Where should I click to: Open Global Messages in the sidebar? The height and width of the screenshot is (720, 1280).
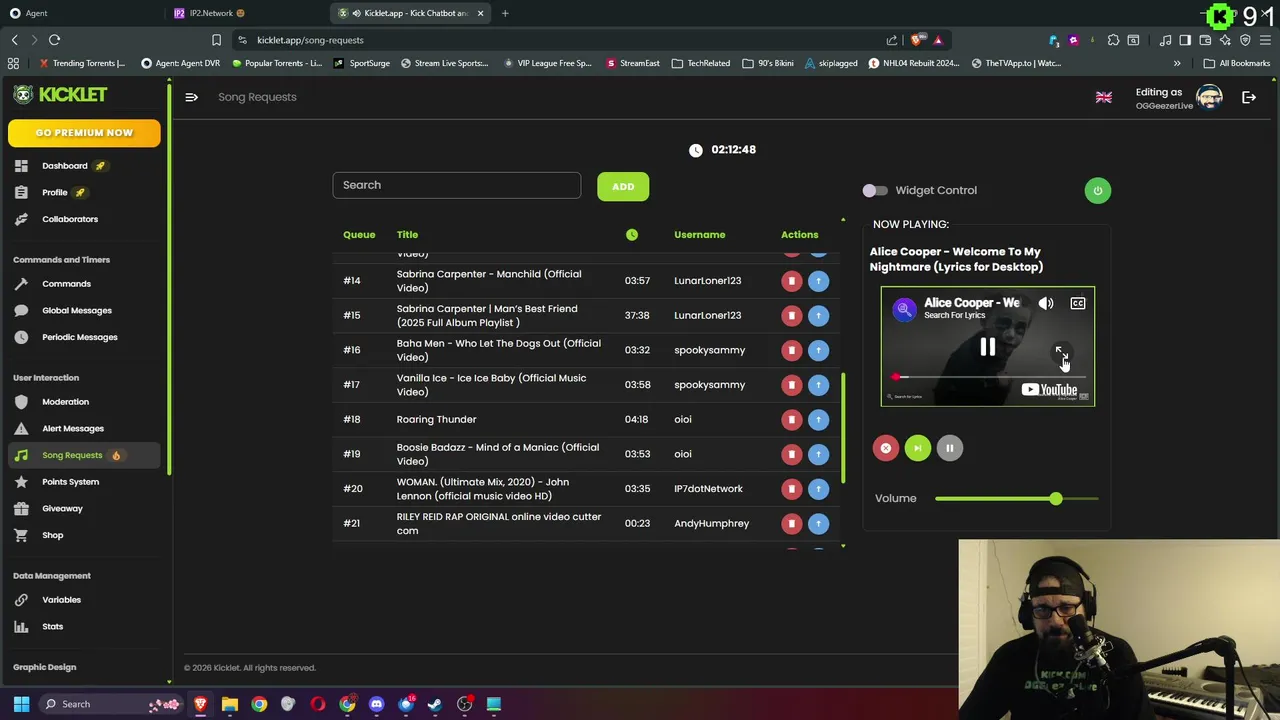[x=77, y=311]
